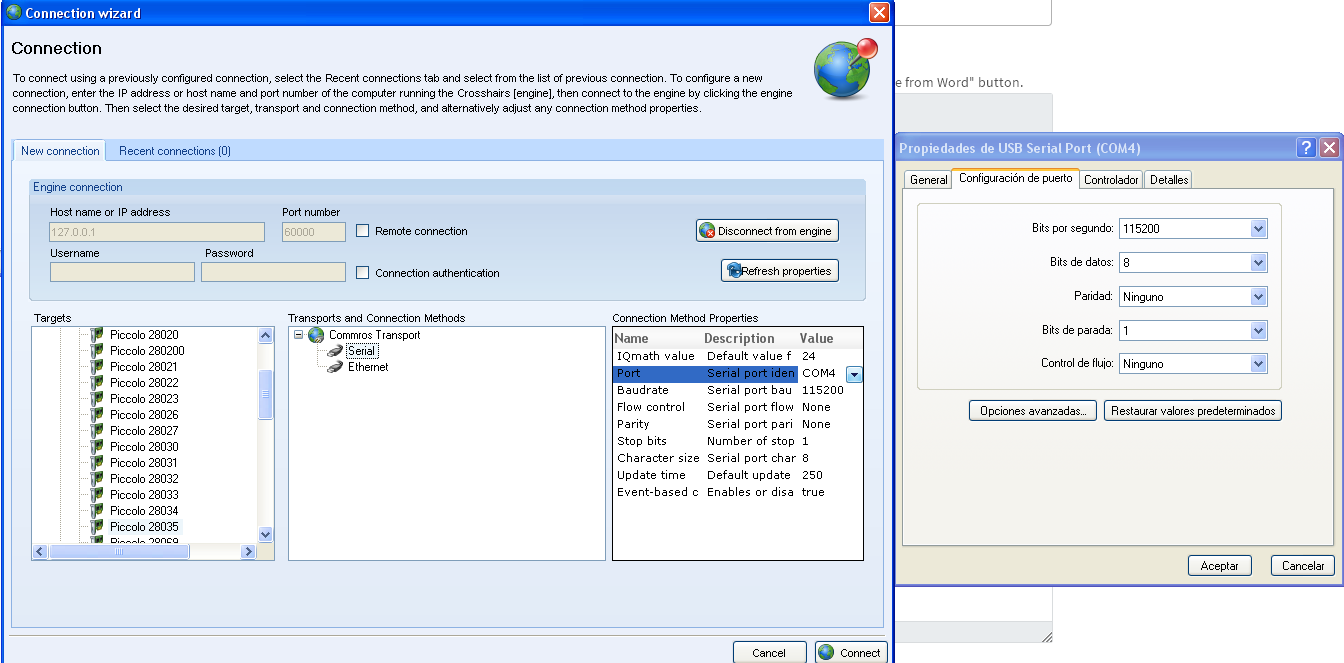The image size is (1344, 663).
Task: Click the Password field
Action: [x=273, y=272]
